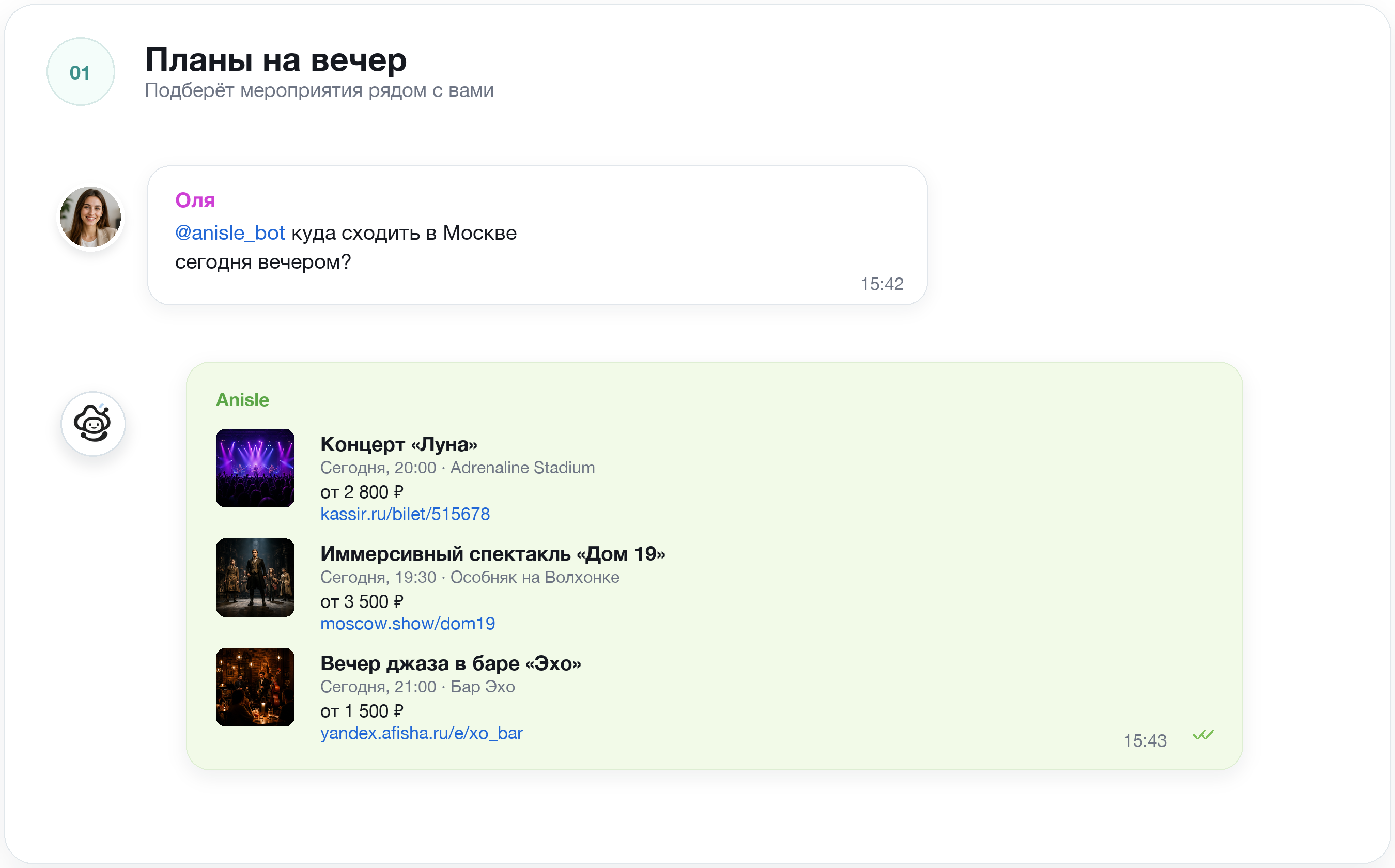Click the price от 3 500 ₽
Viewport: 1395px width, 868px height.
tap(362, 601)
